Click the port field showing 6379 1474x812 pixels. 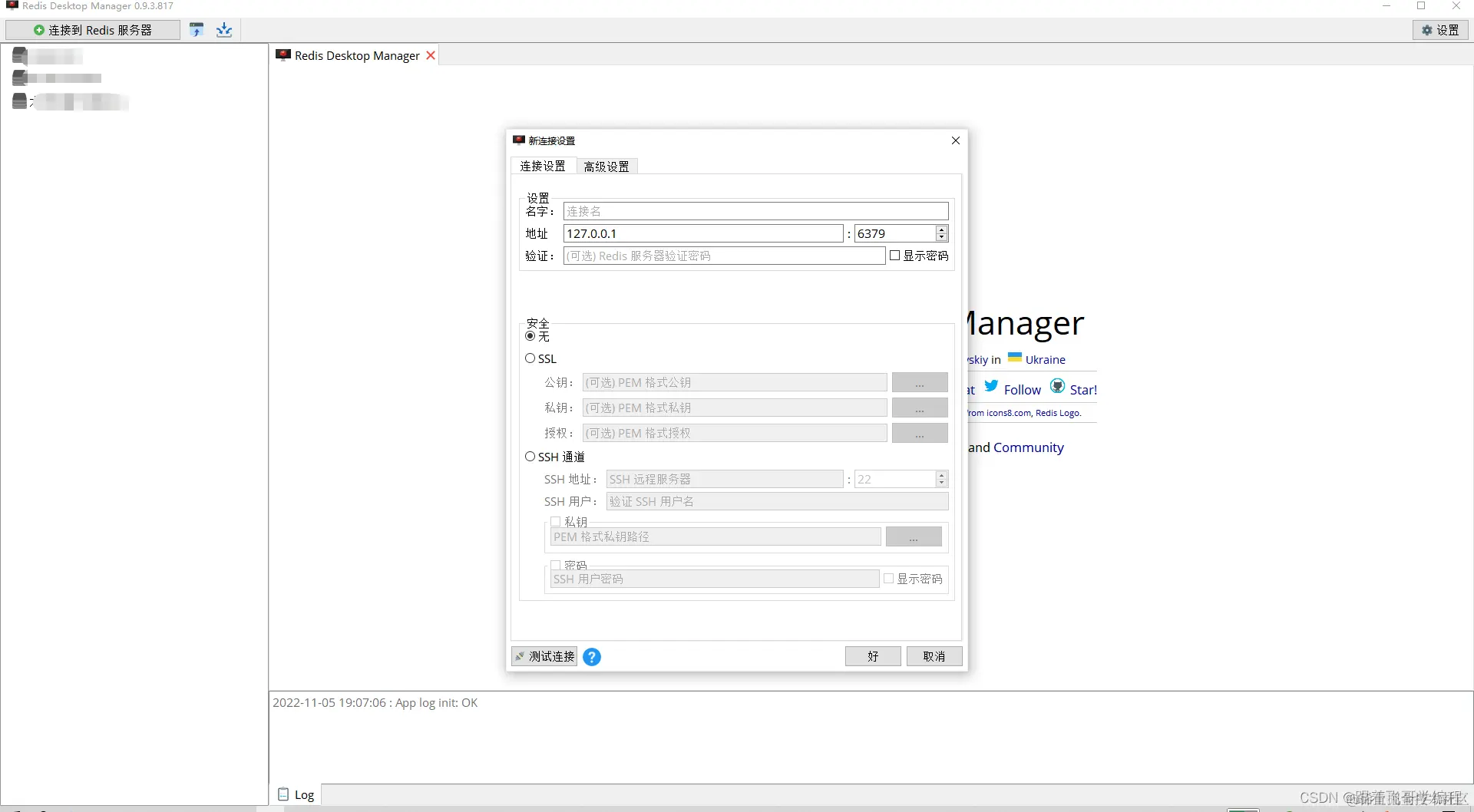click(x=895, y=233)
